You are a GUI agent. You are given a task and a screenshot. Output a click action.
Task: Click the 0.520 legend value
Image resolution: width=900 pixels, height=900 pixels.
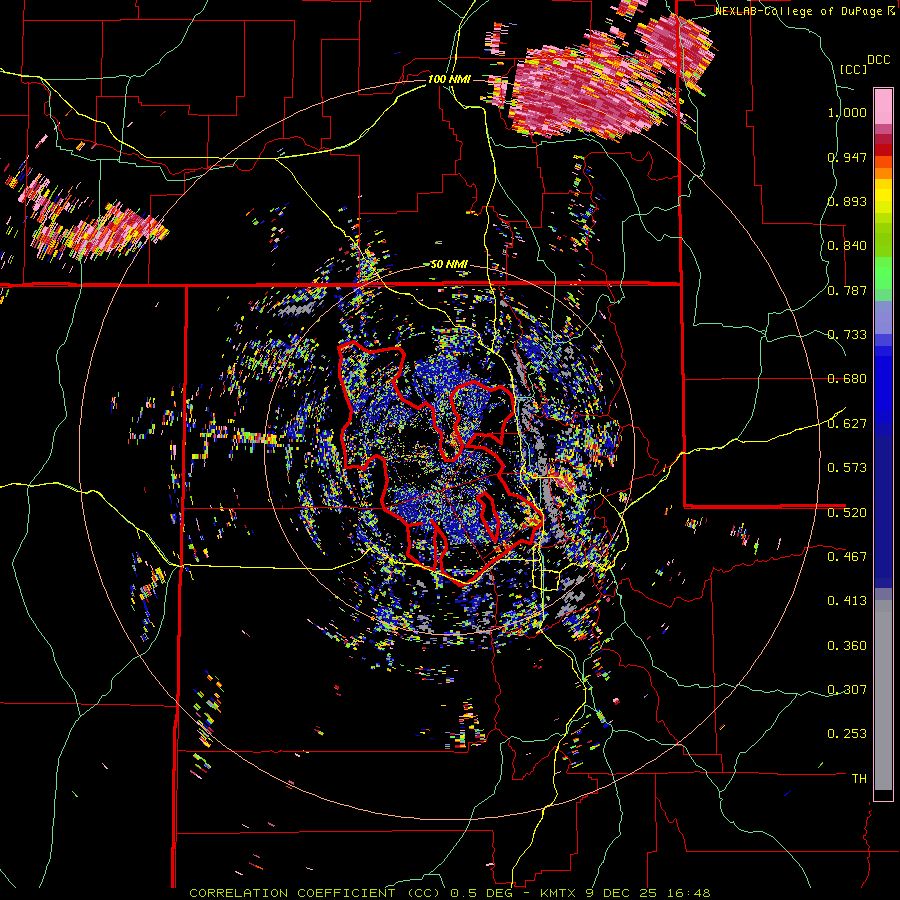click(847, 513)
